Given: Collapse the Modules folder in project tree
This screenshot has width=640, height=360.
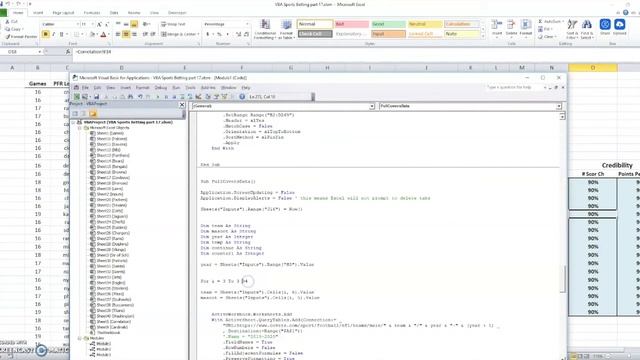Looking at the screenshot, I should click(x=80, y=338).
